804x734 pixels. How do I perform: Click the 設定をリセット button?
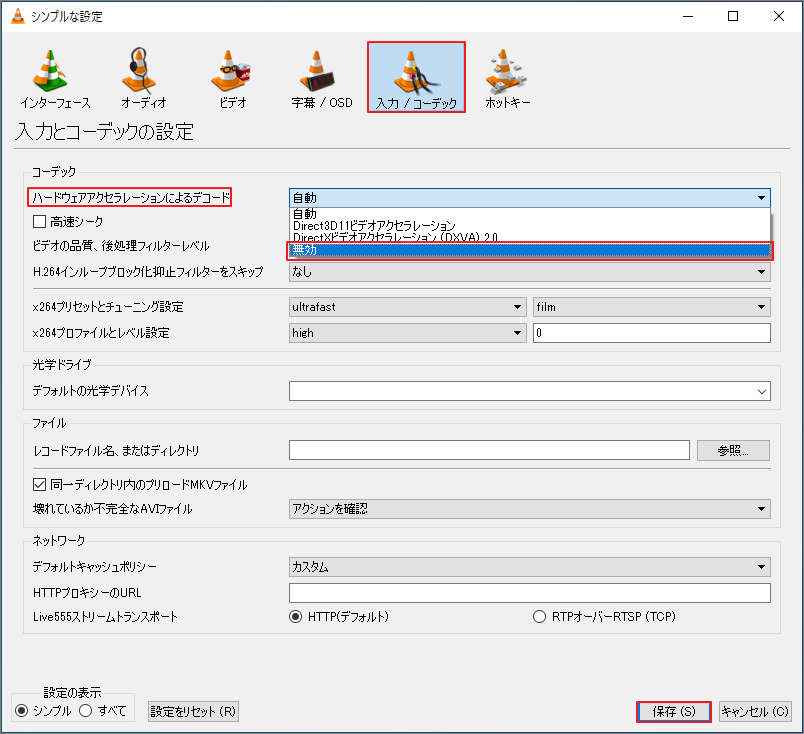click(193, 711)
